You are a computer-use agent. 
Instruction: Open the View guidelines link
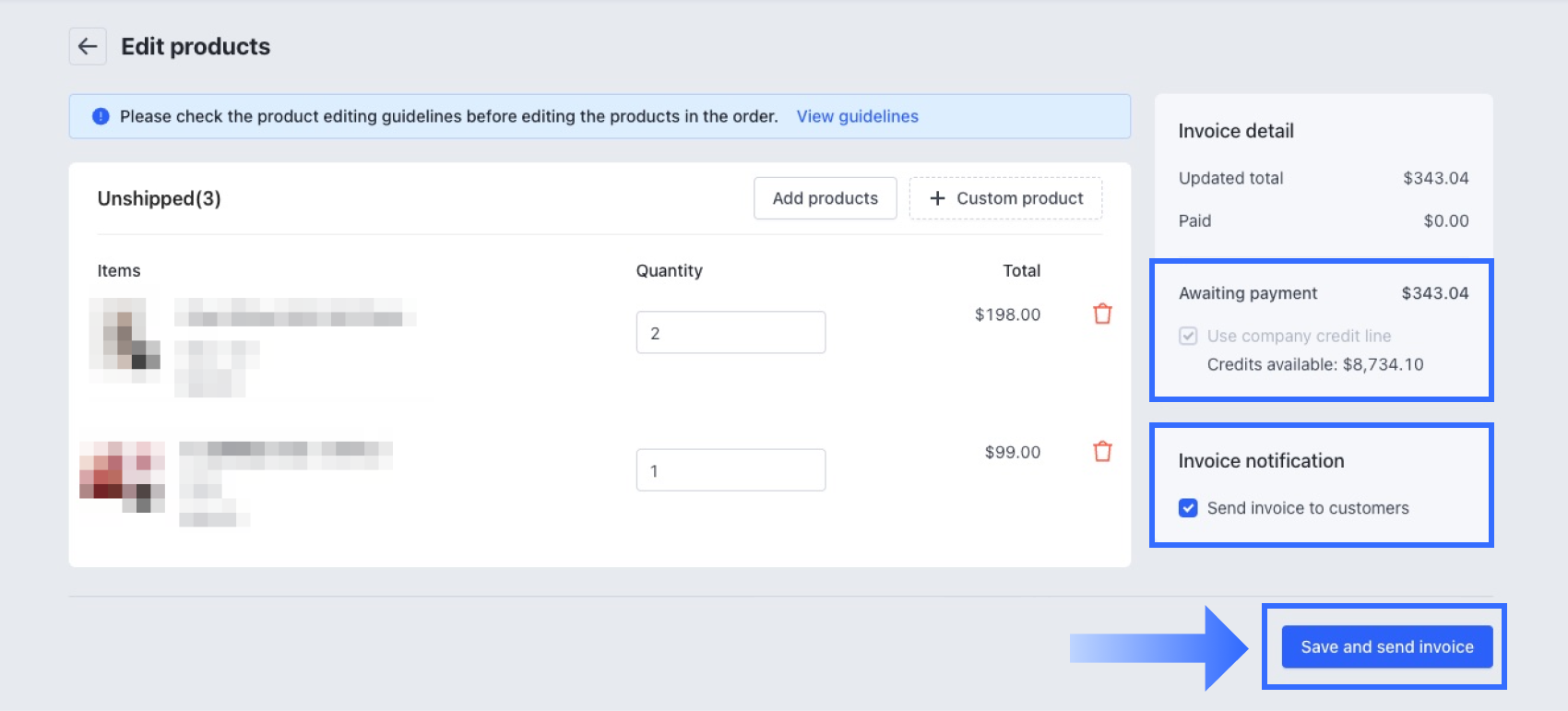tap(857, 116)
